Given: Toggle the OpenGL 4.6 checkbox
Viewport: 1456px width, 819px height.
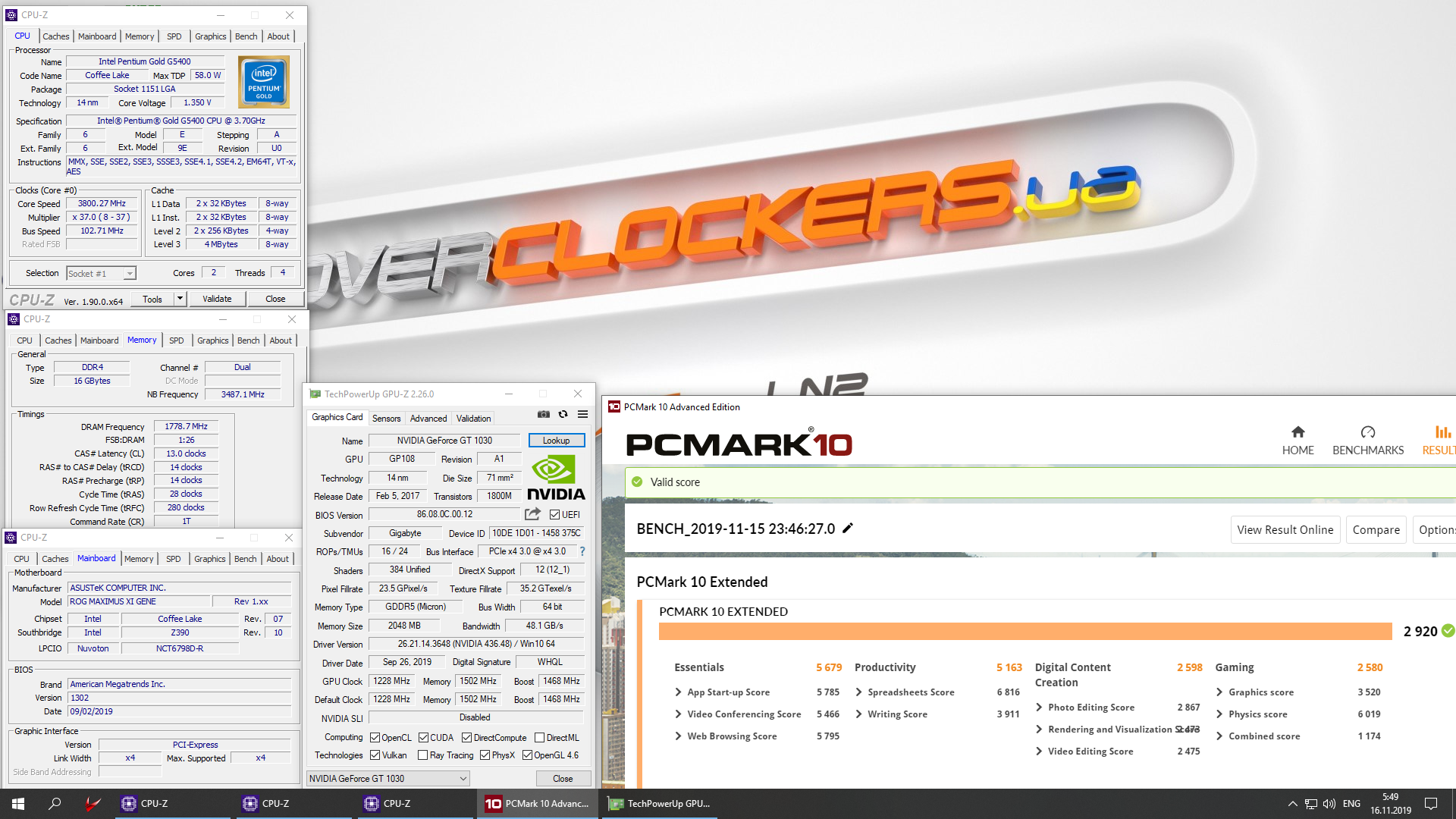Looking at the screenshot, I should coord(527,755).
